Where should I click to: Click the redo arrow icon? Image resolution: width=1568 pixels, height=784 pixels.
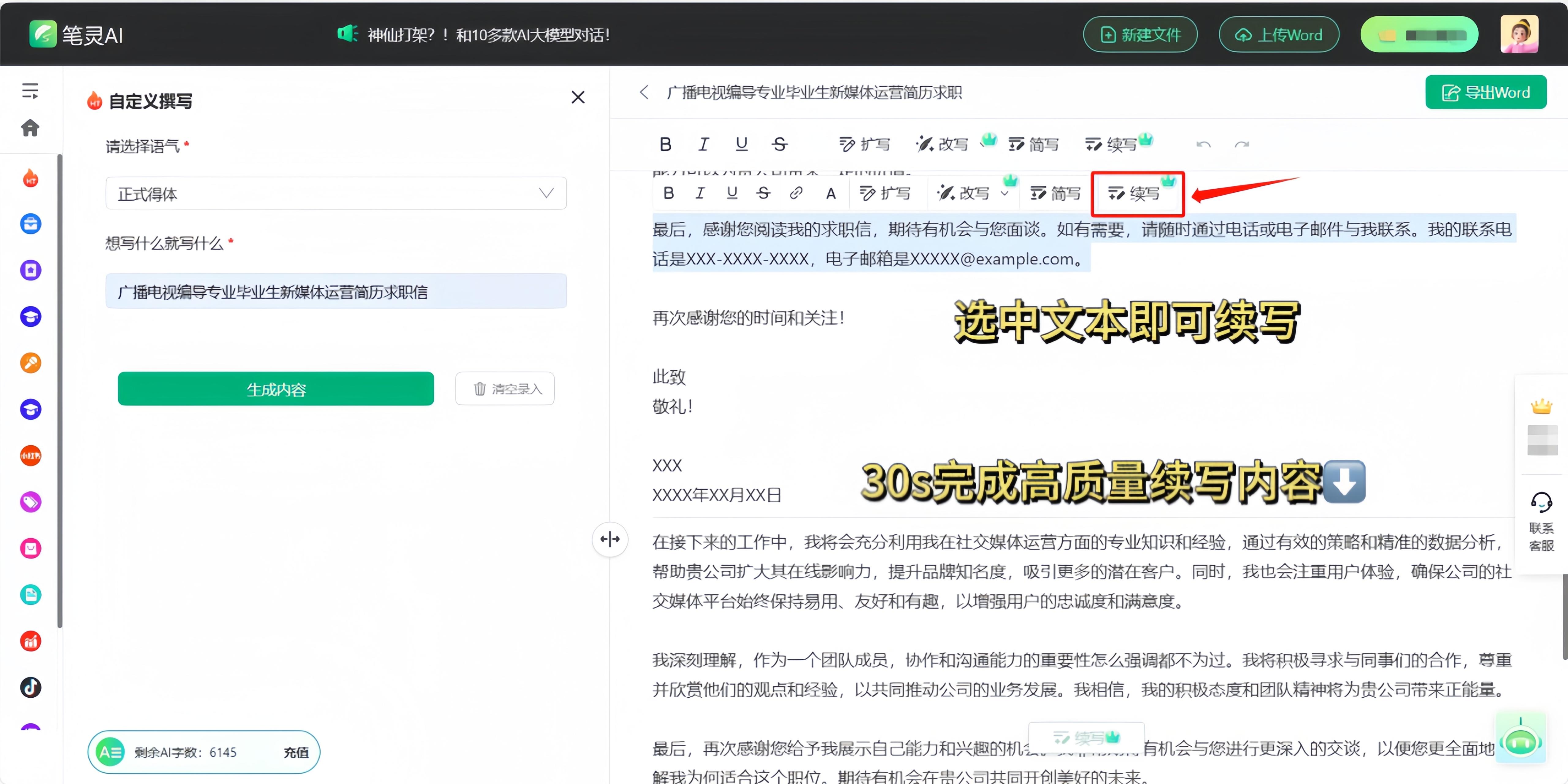pos(1242,144)
